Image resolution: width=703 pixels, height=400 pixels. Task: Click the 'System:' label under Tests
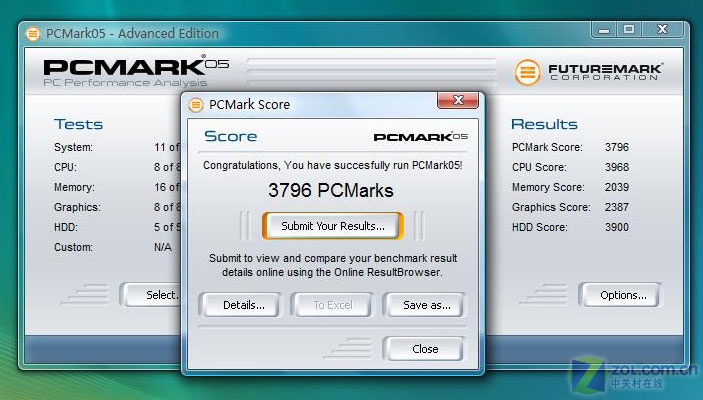[74, 148]
